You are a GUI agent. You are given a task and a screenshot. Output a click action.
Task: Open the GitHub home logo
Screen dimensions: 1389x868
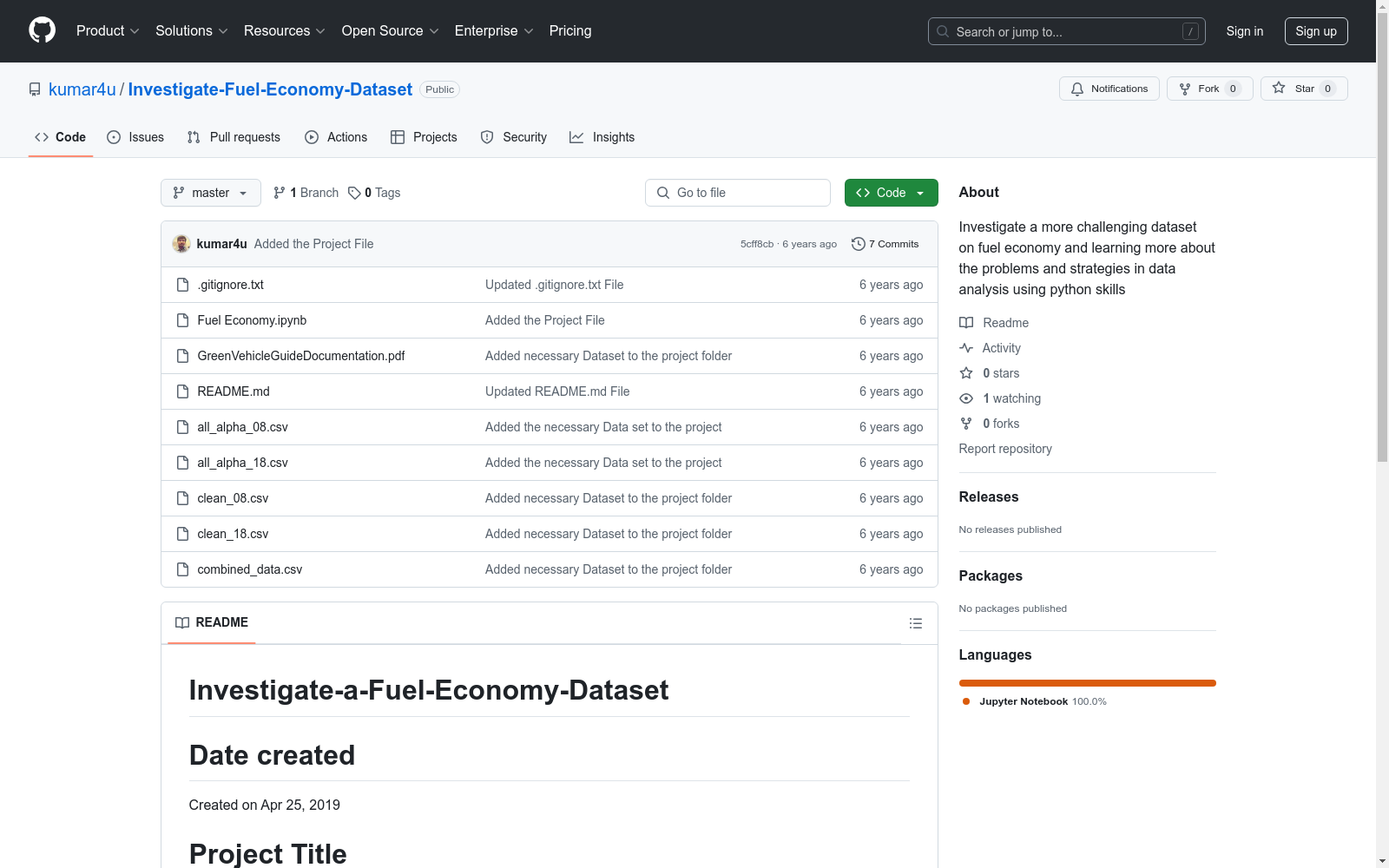[42, 30]
